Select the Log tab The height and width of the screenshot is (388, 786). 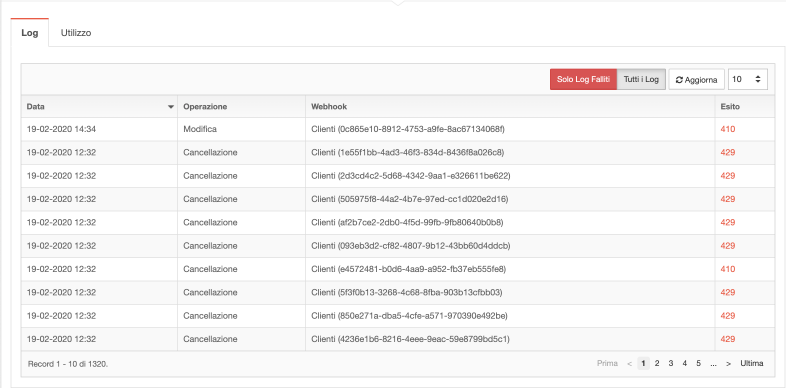(30, 33)
